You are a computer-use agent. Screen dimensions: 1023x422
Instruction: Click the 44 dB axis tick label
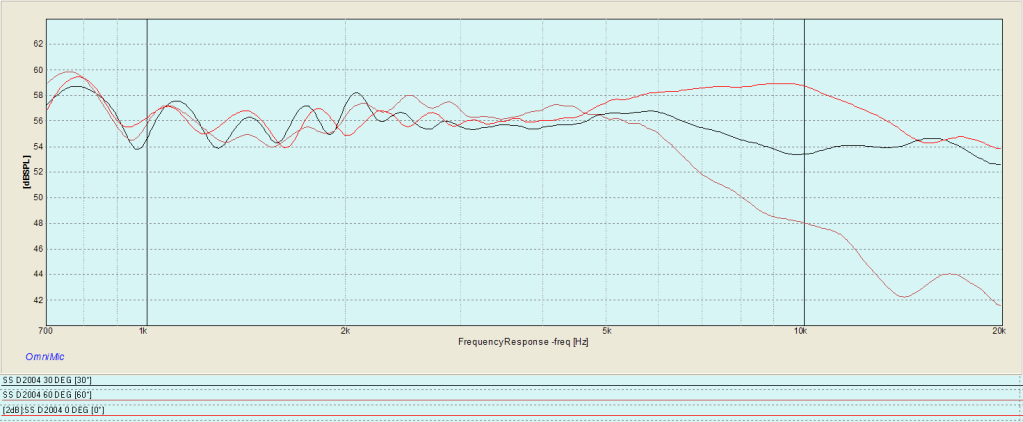click(37, 275)
